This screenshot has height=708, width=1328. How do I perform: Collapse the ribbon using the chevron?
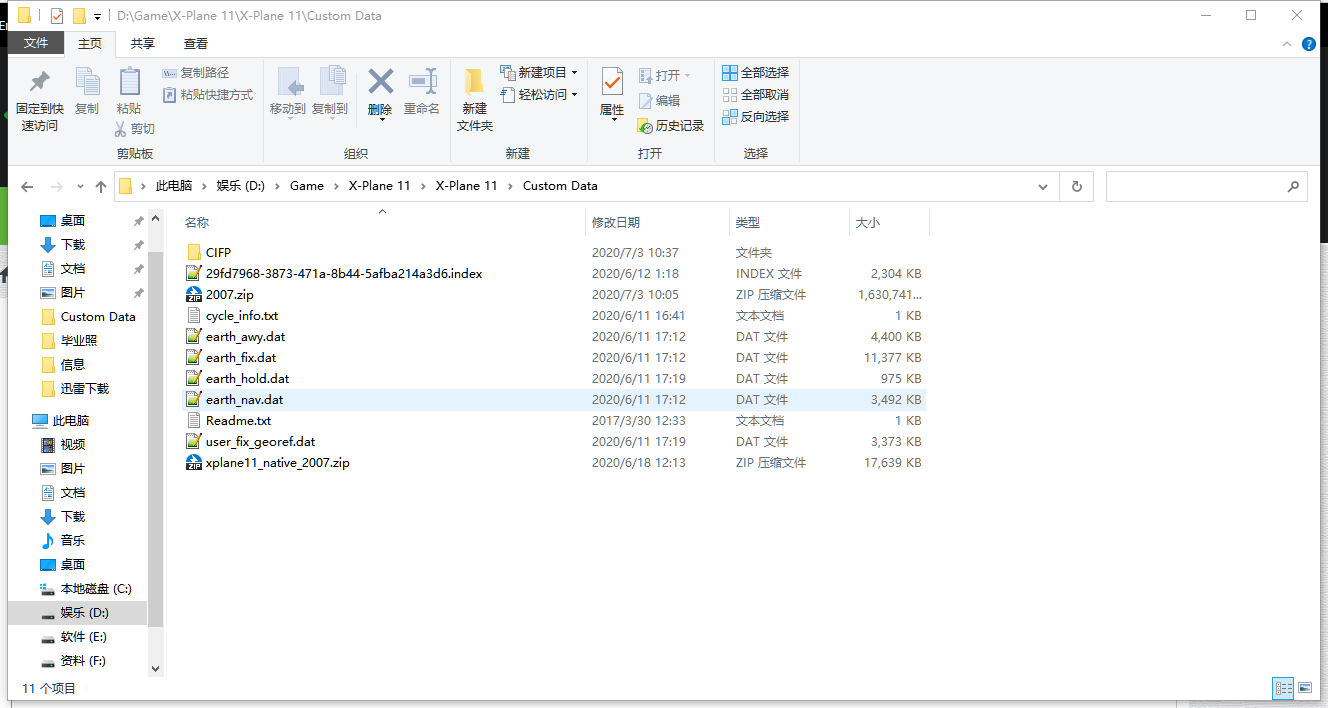1287,44
